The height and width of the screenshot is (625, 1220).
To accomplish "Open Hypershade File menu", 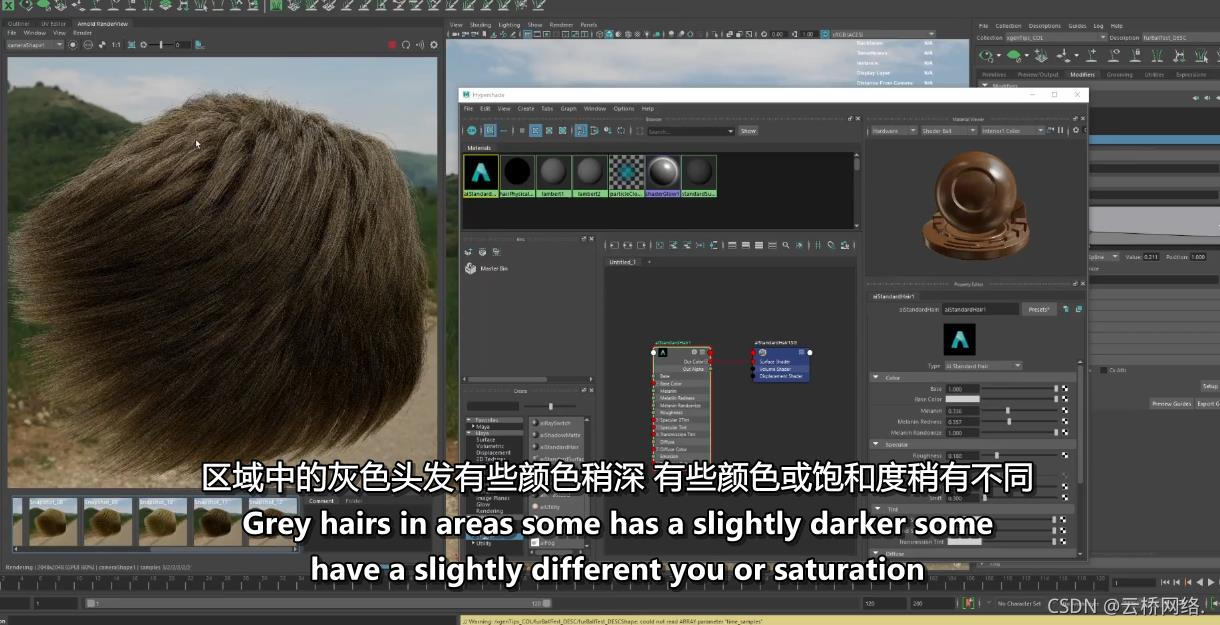I will click(x=468, y=108).
